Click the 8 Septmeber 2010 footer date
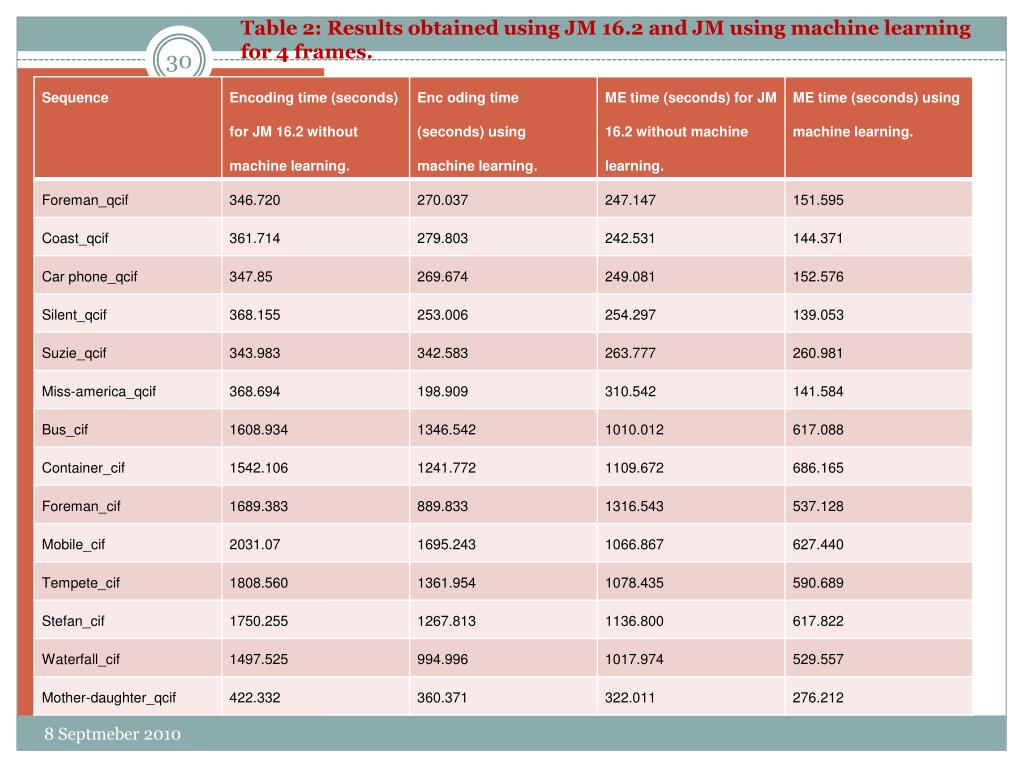This screenshot has height=768, width=1024. point(112,734)
